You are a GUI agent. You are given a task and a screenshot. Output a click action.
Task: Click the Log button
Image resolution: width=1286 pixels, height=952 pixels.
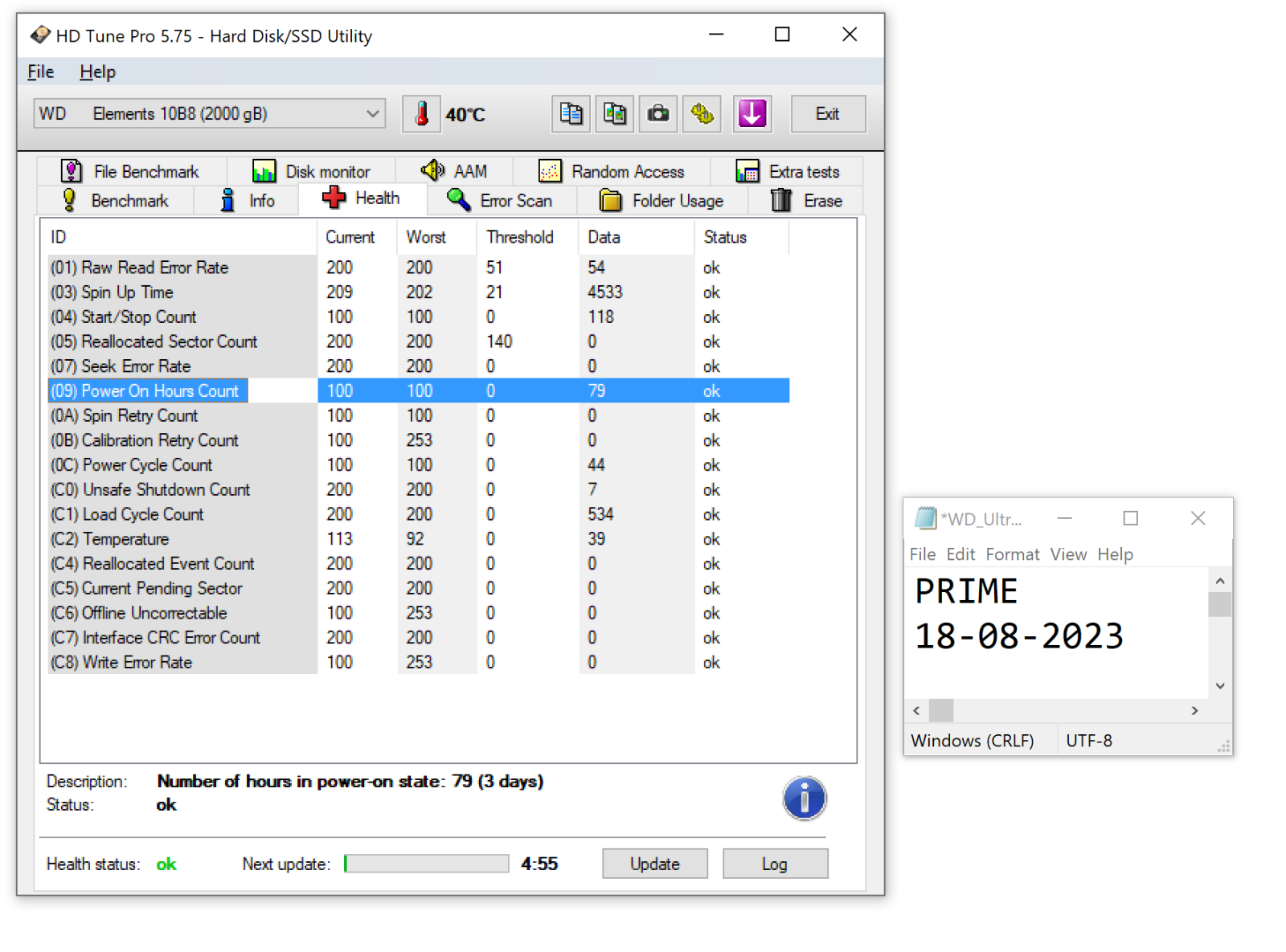tap(775, 864)
